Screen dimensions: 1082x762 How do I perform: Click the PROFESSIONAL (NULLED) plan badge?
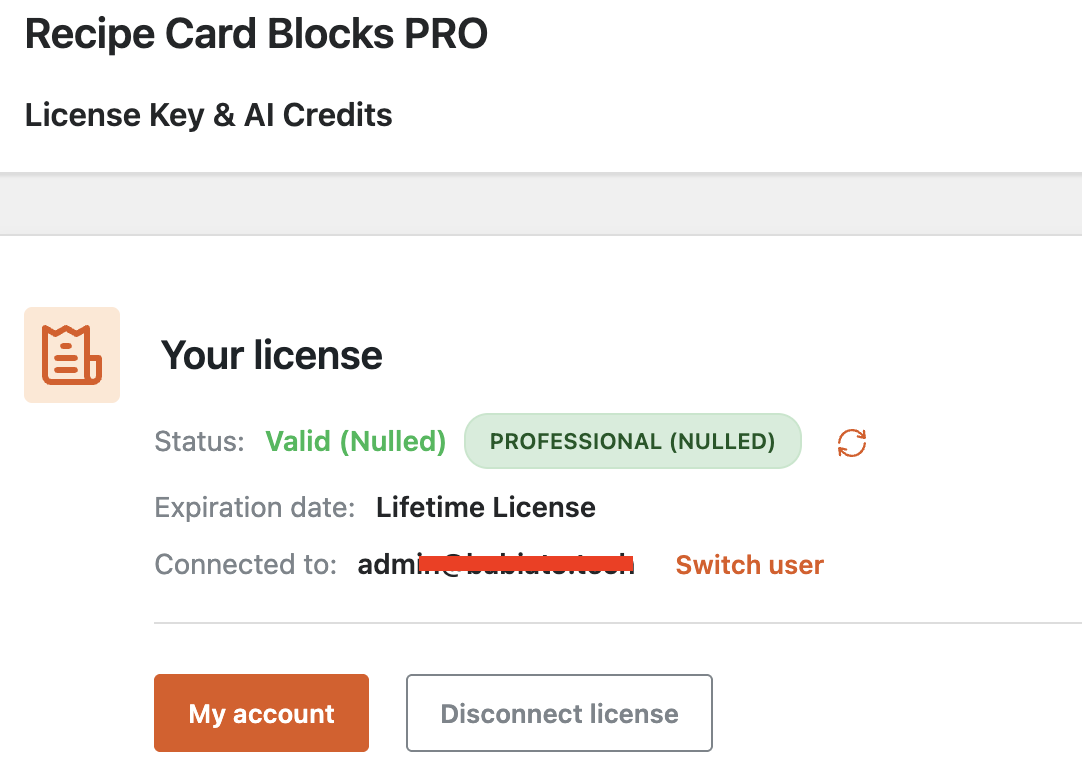point(633,441)
